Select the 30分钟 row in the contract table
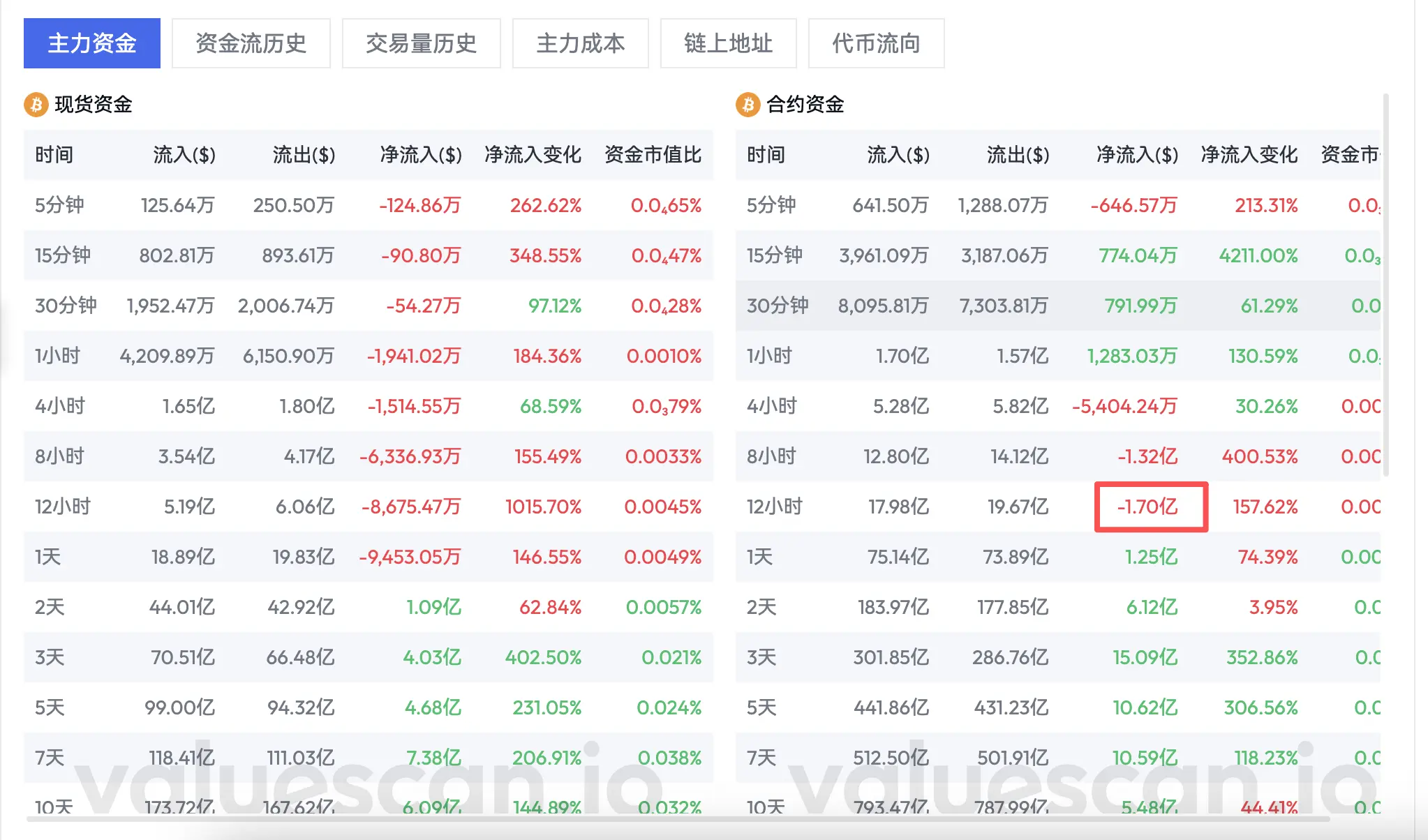This screenshot has width=1428, height=840. pyautogui.click(x=777, y=306)
